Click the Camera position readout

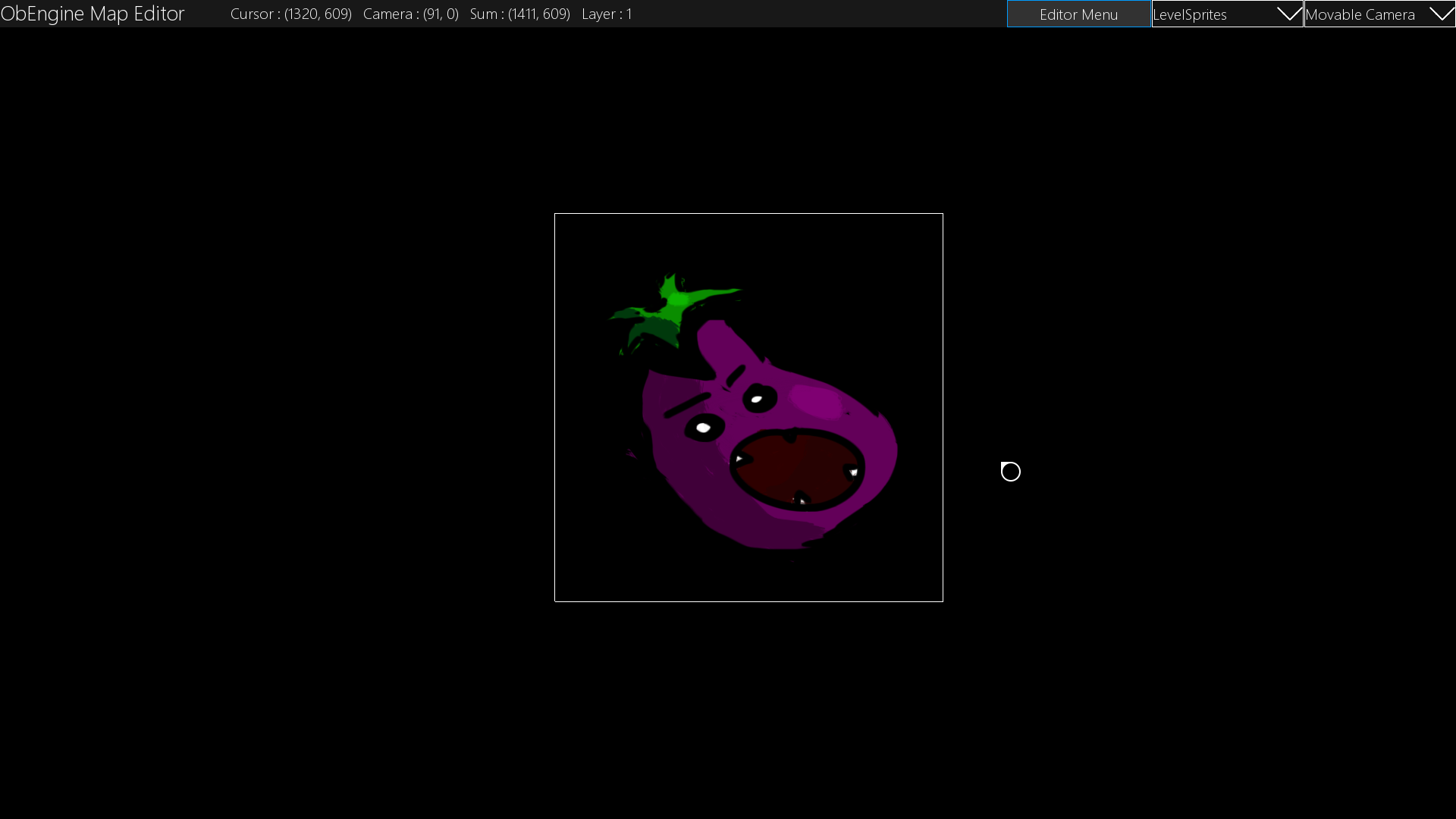[x=410, y=14]
